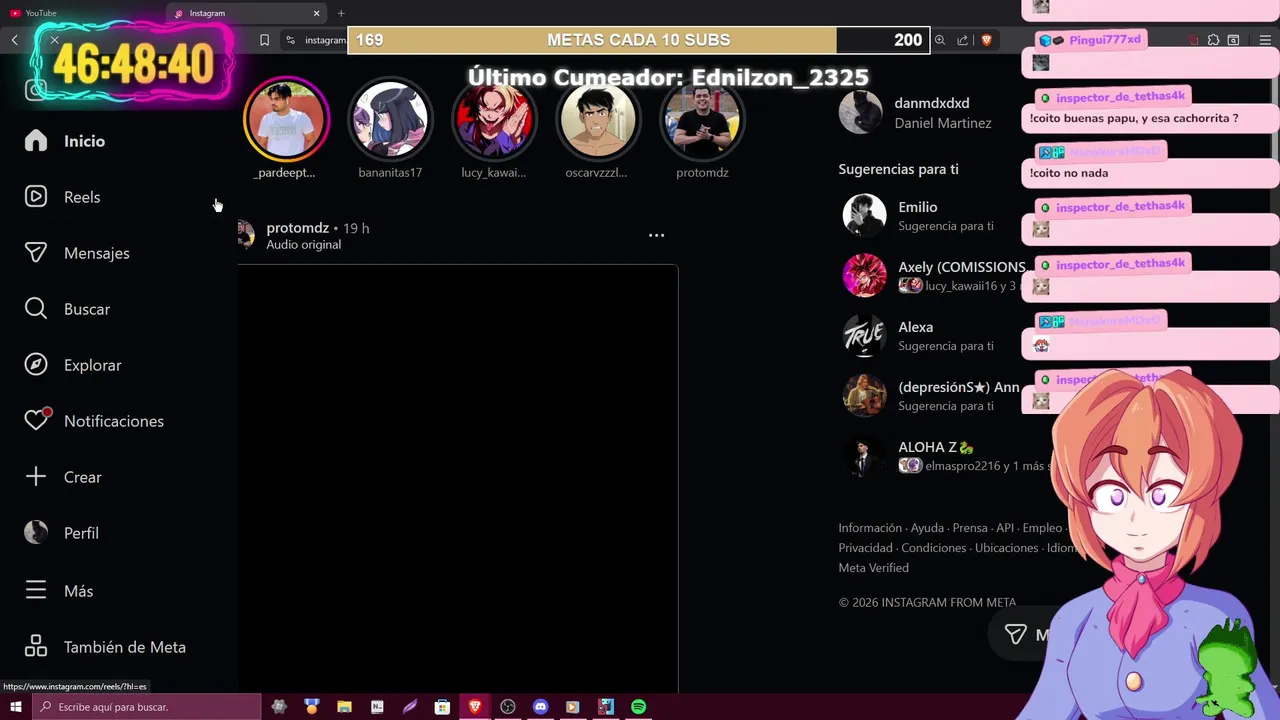This screenshot has width=1280, height=720.
Task: Click Audio original under protomdz post
Action: click(x=303, y=245)
